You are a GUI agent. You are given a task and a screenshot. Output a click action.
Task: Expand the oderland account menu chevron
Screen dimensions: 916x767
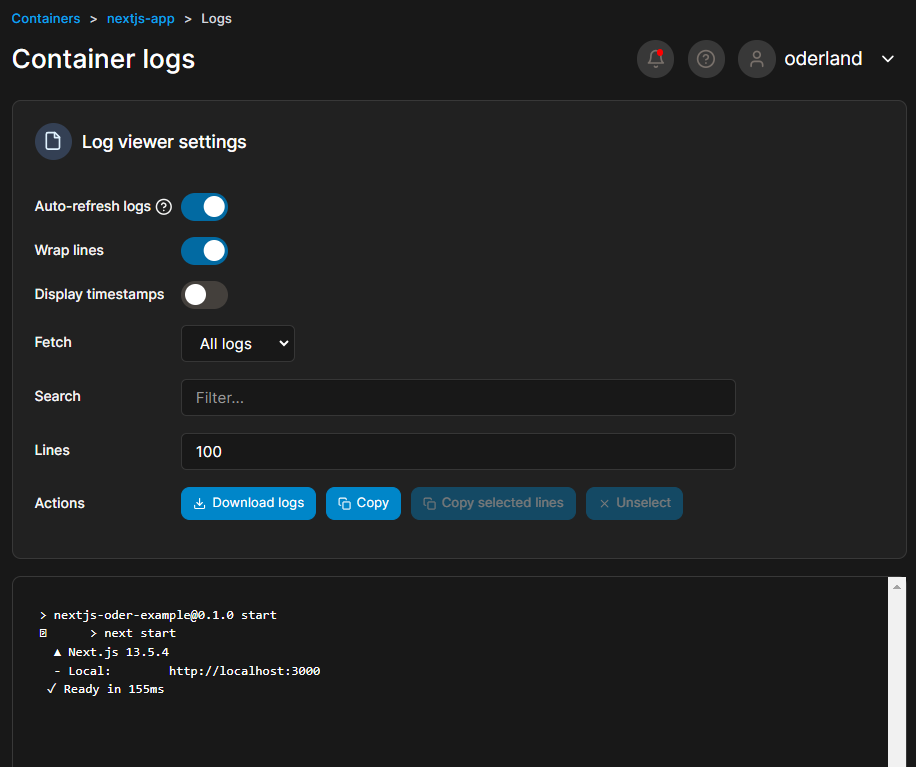pos(887,59)
